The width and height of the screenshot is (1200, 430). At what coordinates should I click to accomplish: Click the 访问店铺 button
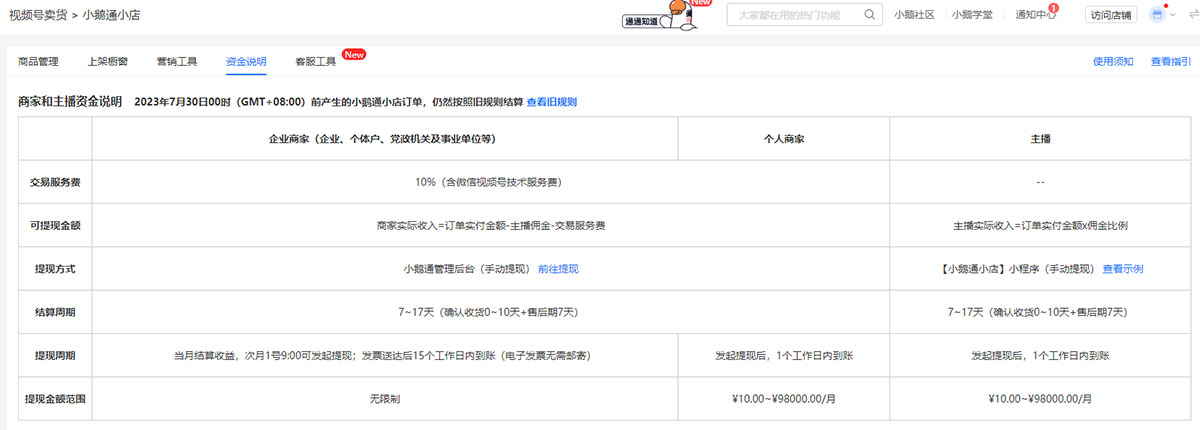point(1111,15)
